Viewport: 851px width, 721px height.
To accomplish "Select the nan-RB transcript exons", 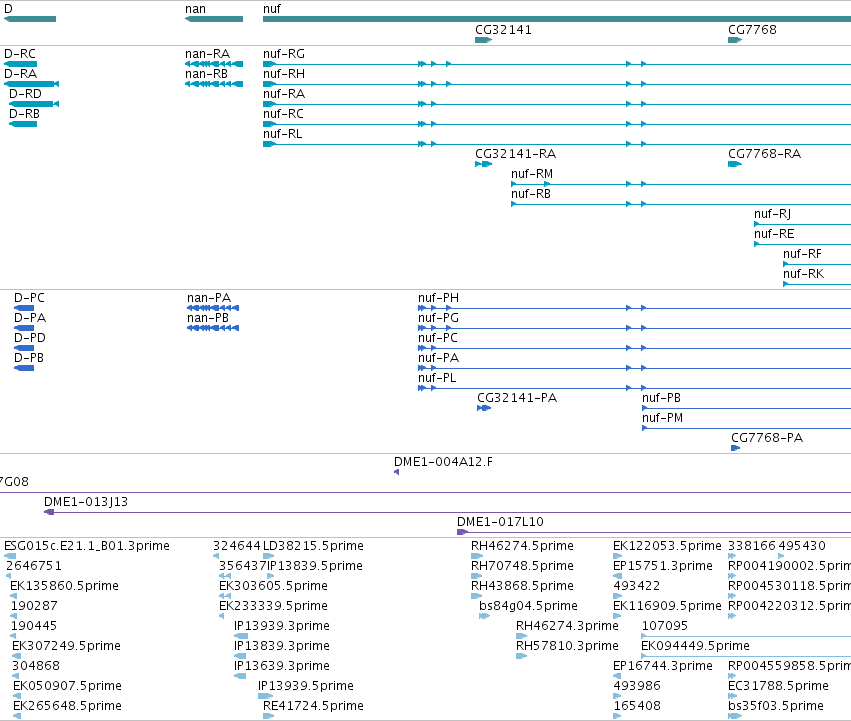I will (x=214, y=84).
